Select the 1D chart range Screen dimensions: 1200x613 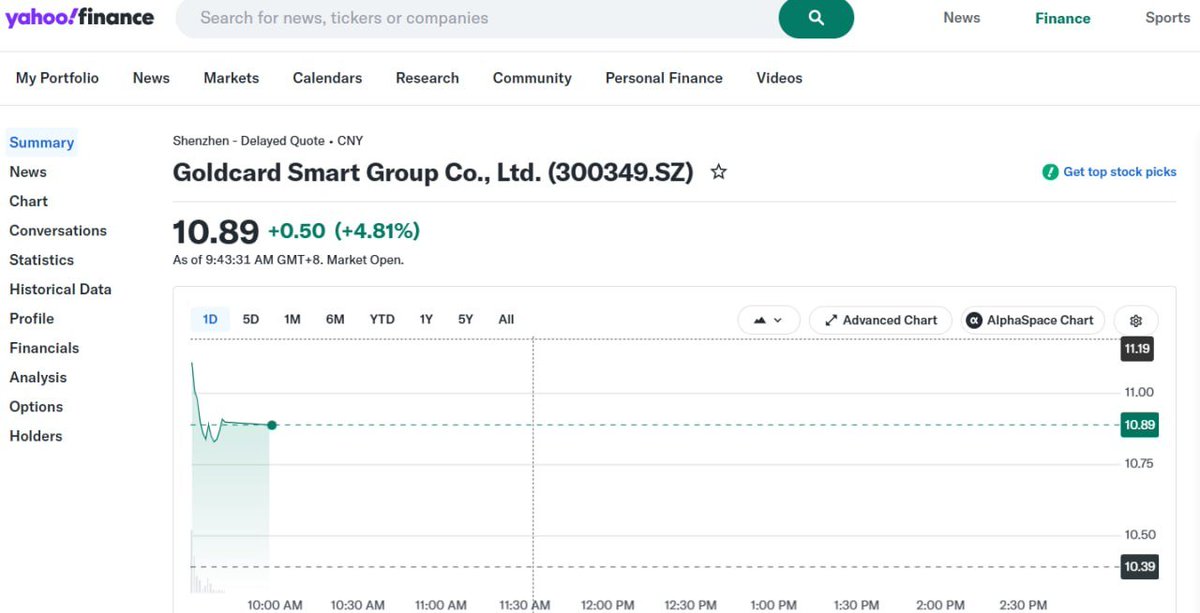(210, 319)
